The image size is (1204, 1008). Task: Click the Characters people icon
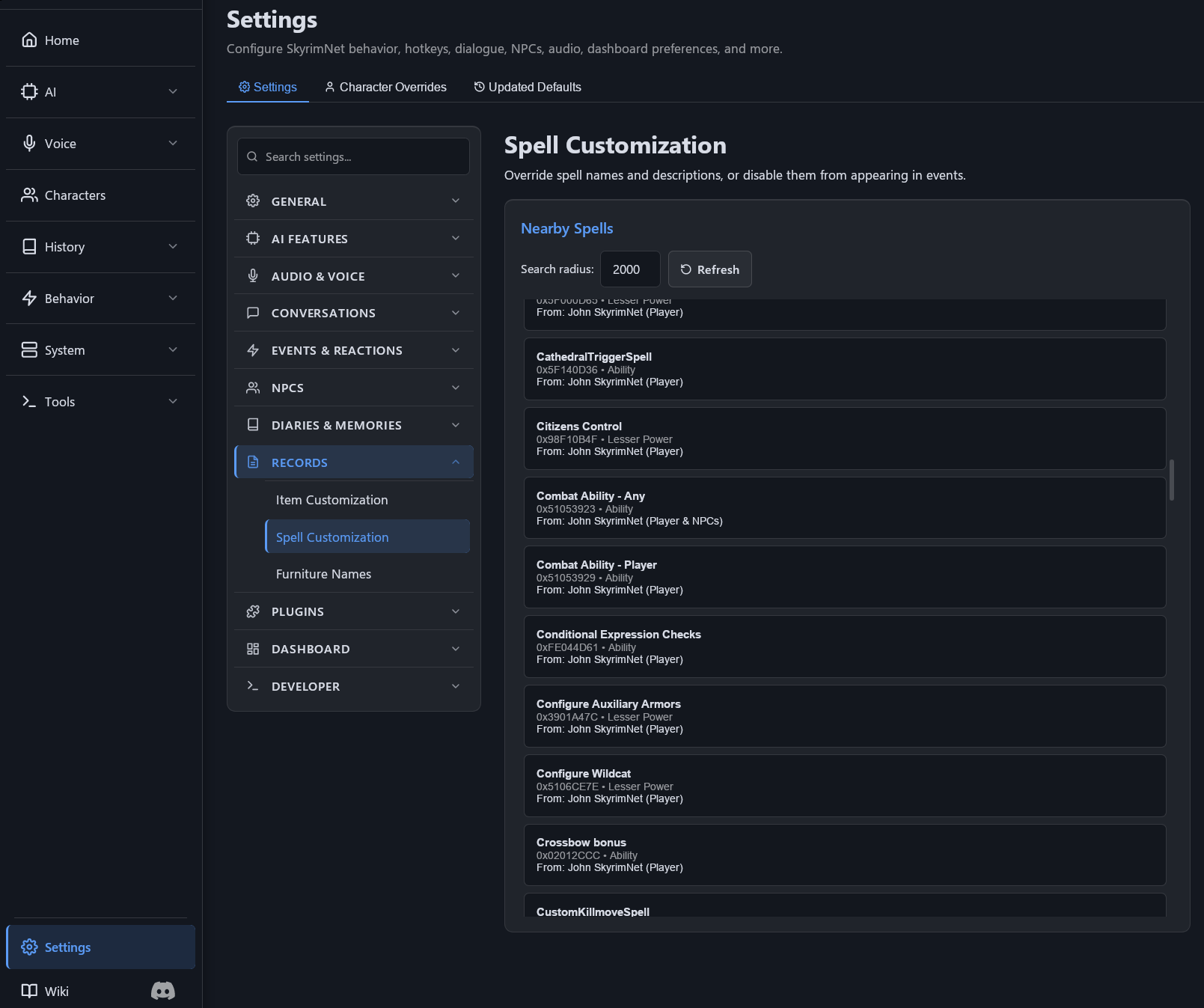(x=29, y=195)
